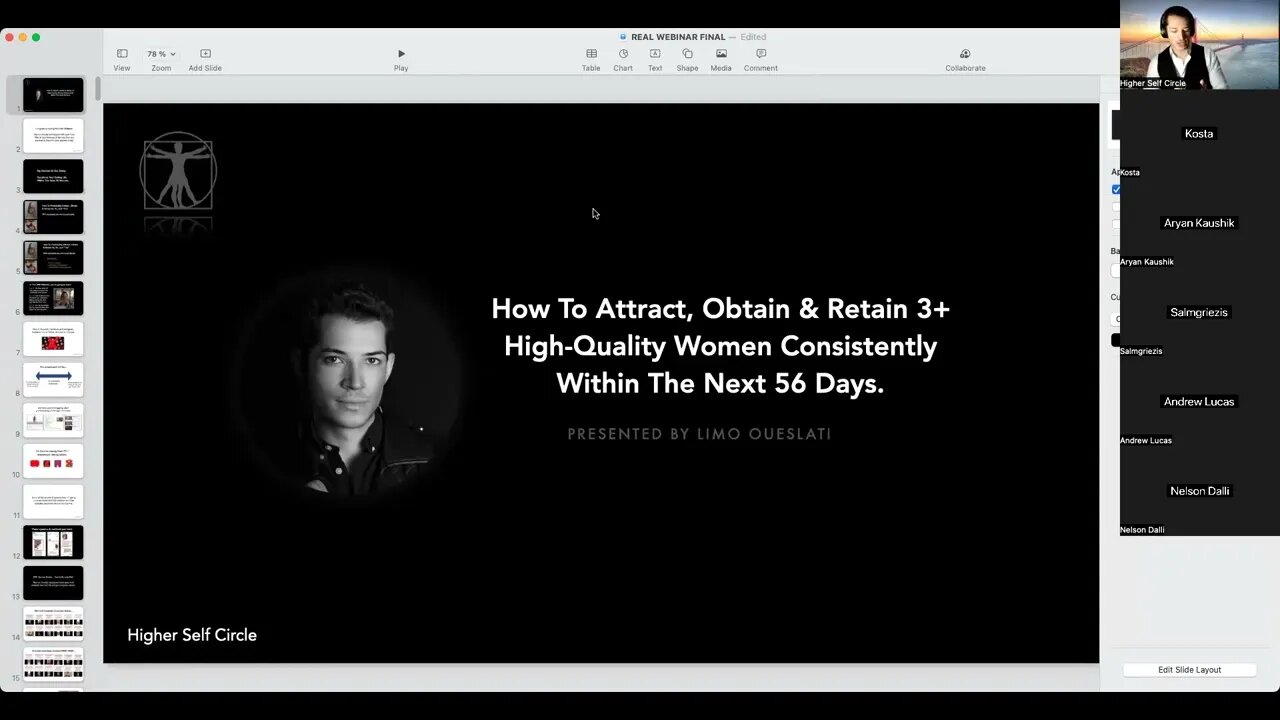Select slide 4 thumbnail in navigator
The image size is (1280, 720).
(x=53, y=217)
